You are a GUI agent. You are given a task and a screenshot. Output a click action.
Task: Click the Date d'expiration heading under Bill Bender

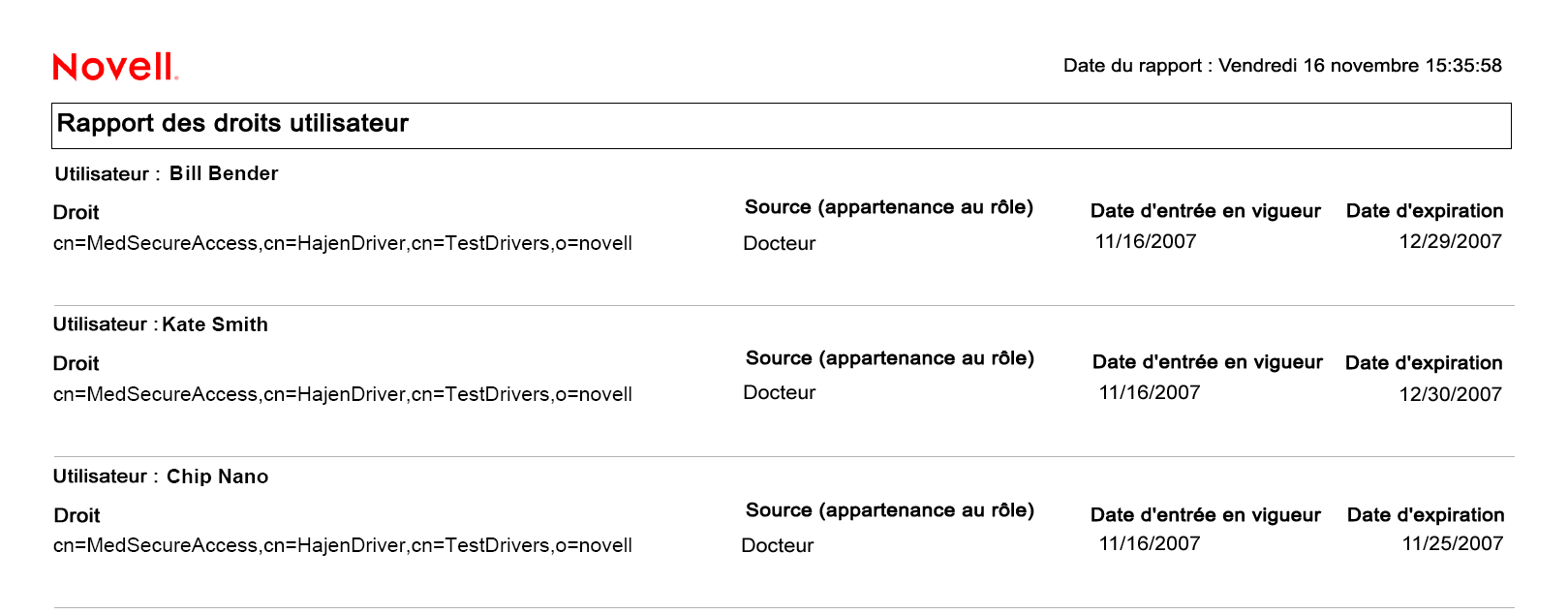[x=1425, y=211]
